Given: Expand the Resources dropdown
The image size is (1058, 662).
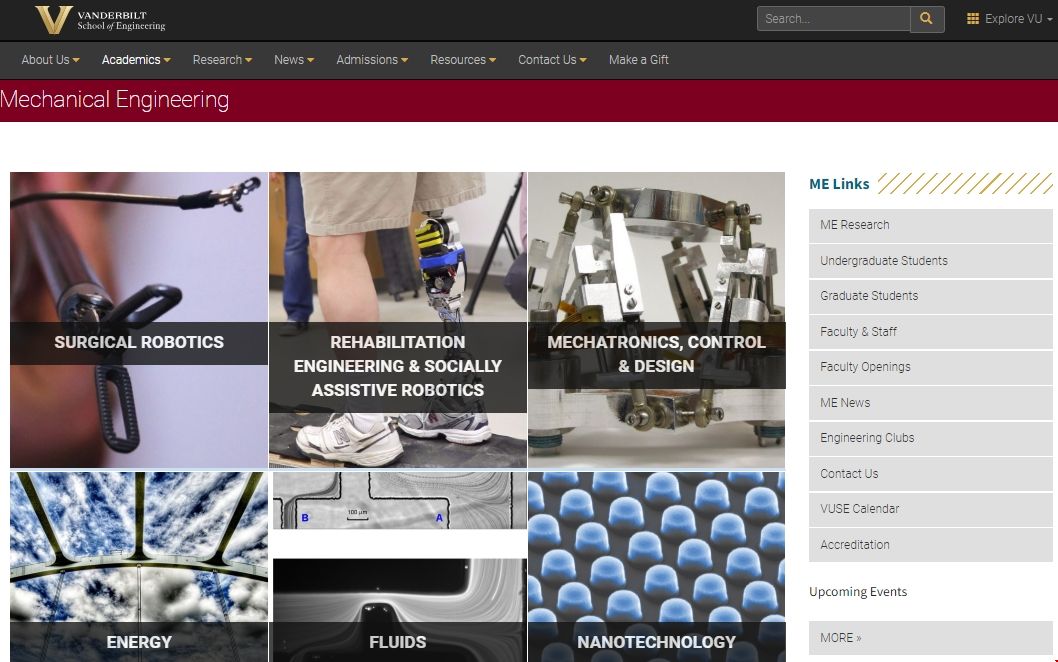Looking at the screenshot, I should pyautogui.click(x=463, y=60).
